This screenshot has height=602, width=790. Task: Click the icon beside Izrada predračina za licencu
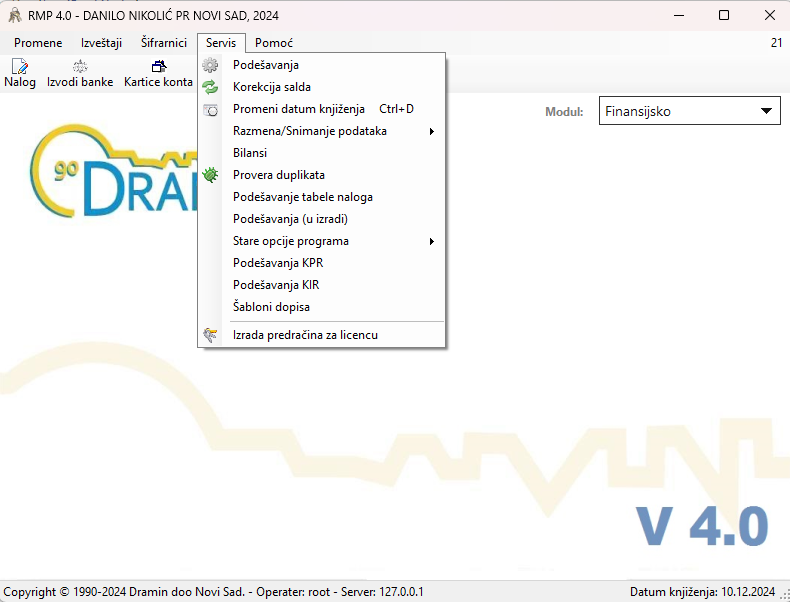tap(210, 335)
